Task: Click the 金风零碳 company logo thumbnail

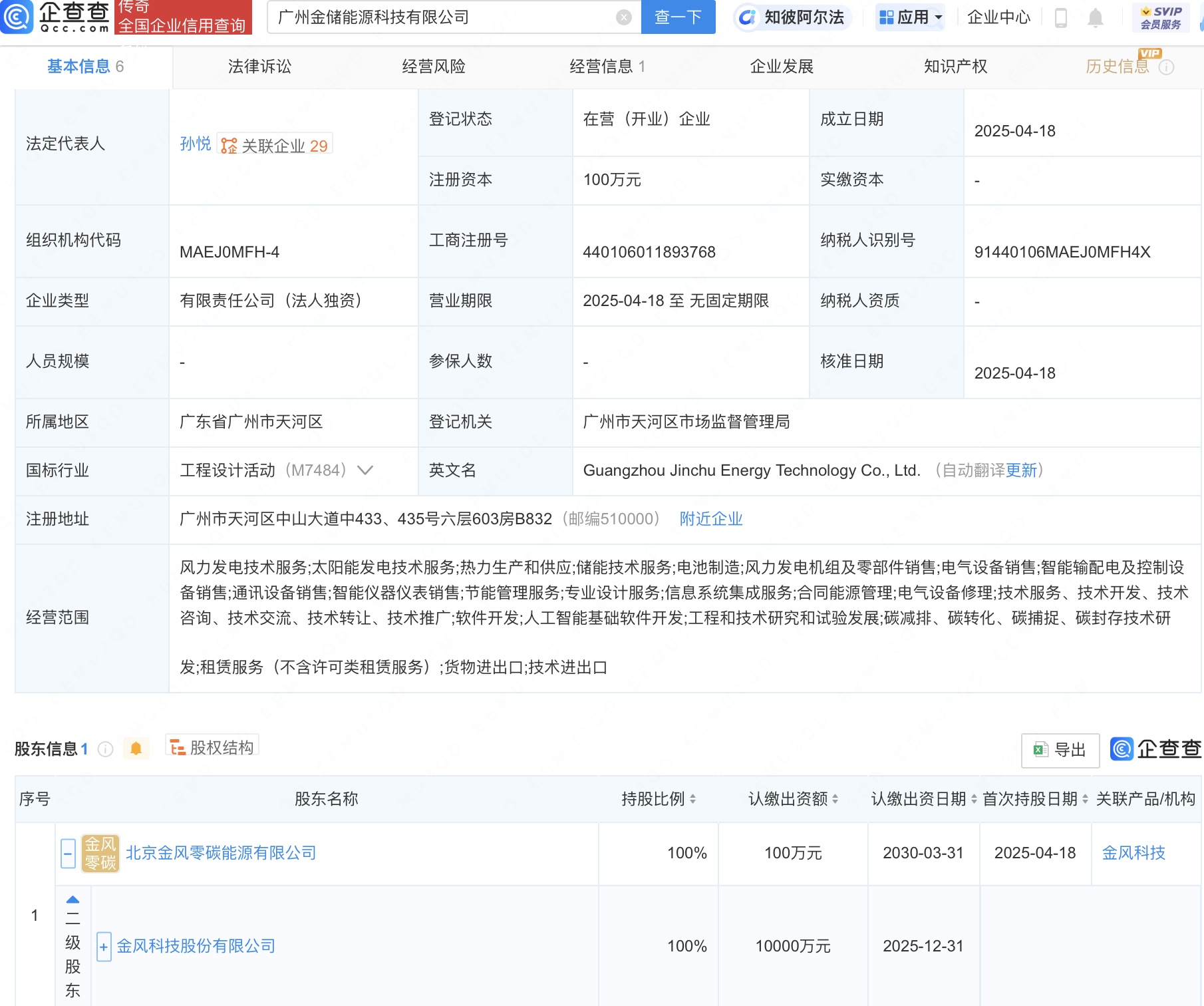Action: 100,853
